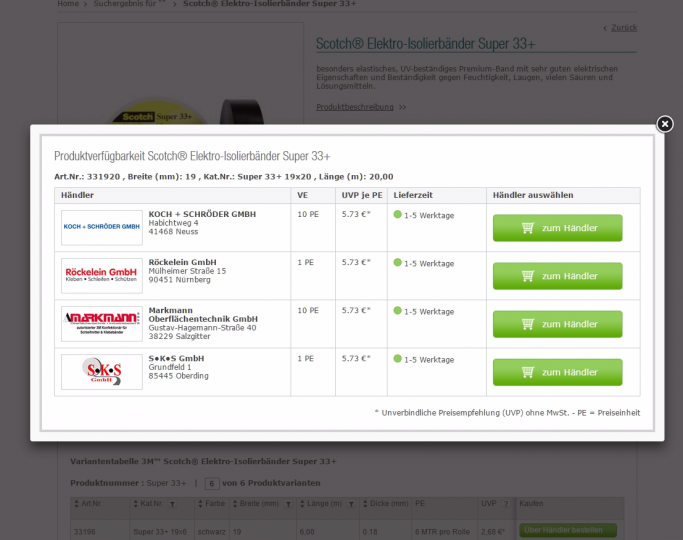Select Art.Nr. 331920 details line

[x=223, y=177]
